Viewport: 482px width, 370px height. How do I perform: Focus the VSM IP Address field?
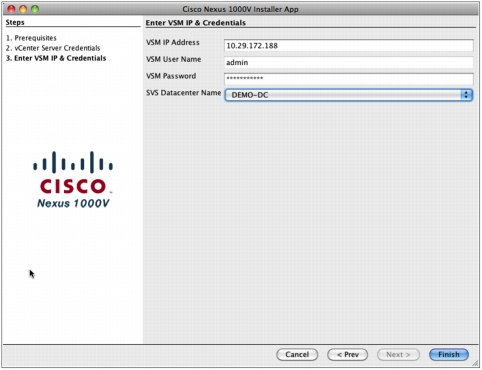coord(349,46)
